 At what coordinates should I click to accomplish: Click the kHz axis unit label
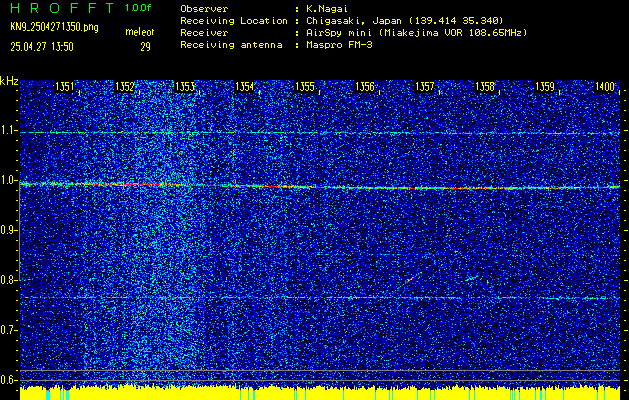click(9, 81)
